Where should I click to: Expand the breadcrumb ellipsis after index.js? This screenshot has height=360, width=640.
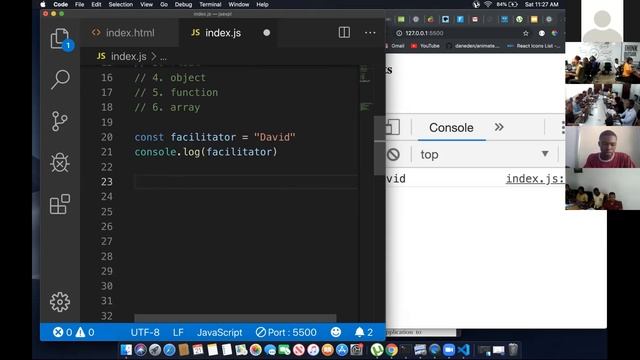coord(163,57)
